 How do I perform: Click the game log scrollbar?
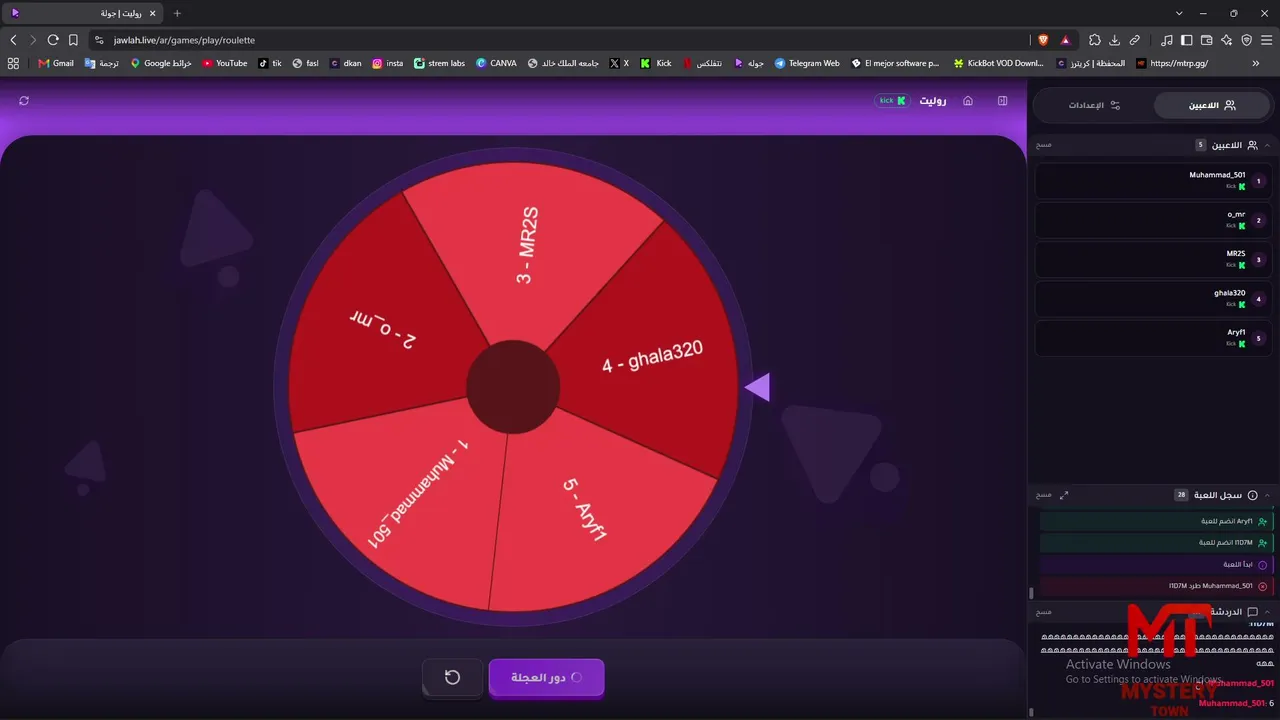1031,592
